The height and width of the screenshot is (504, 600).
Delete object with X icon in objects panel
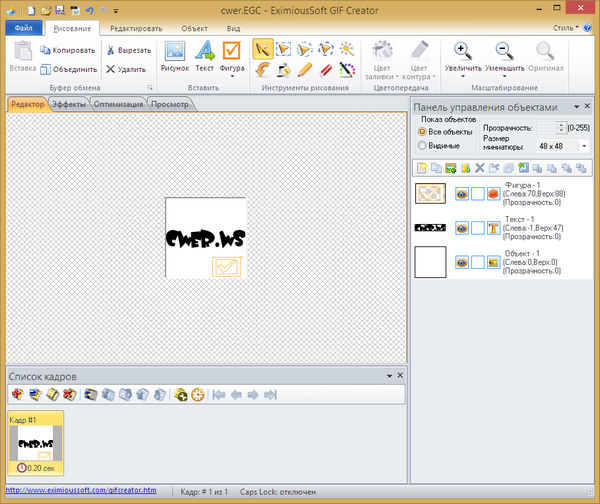[x=479, y=167]
